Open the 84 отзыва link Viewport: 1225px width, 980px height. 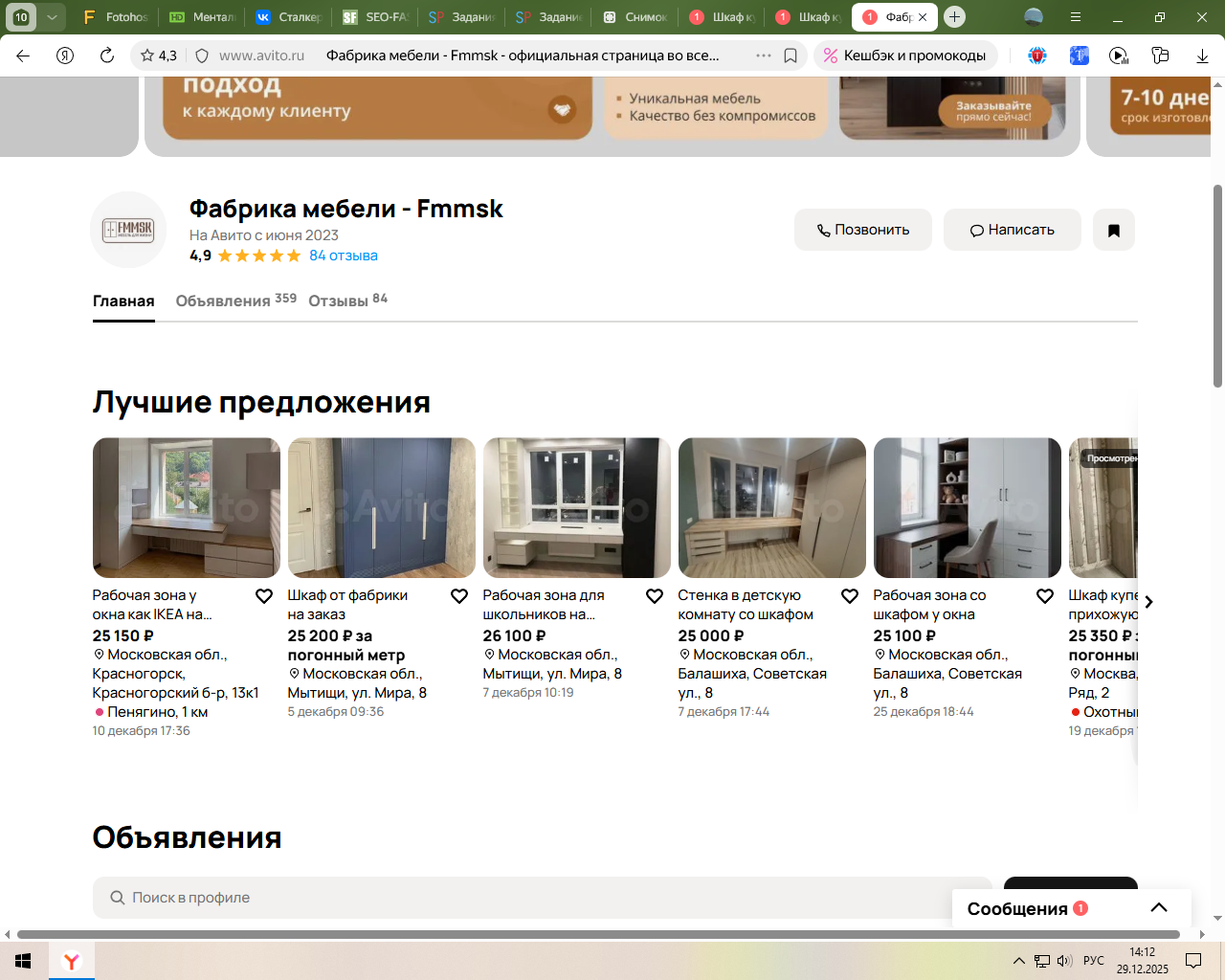point(343,256)
